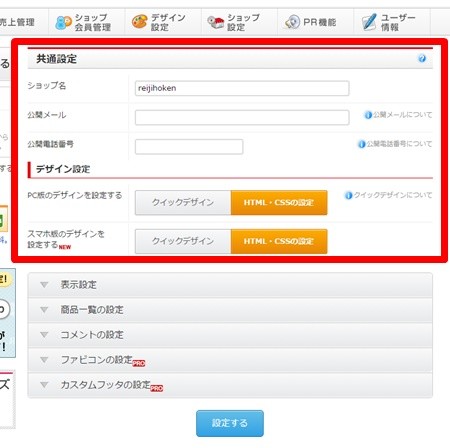Select HTML・CSSの設定 for the スマホ版 design
This screenshot has height=448, width=450.
click(x=279, y=241)
